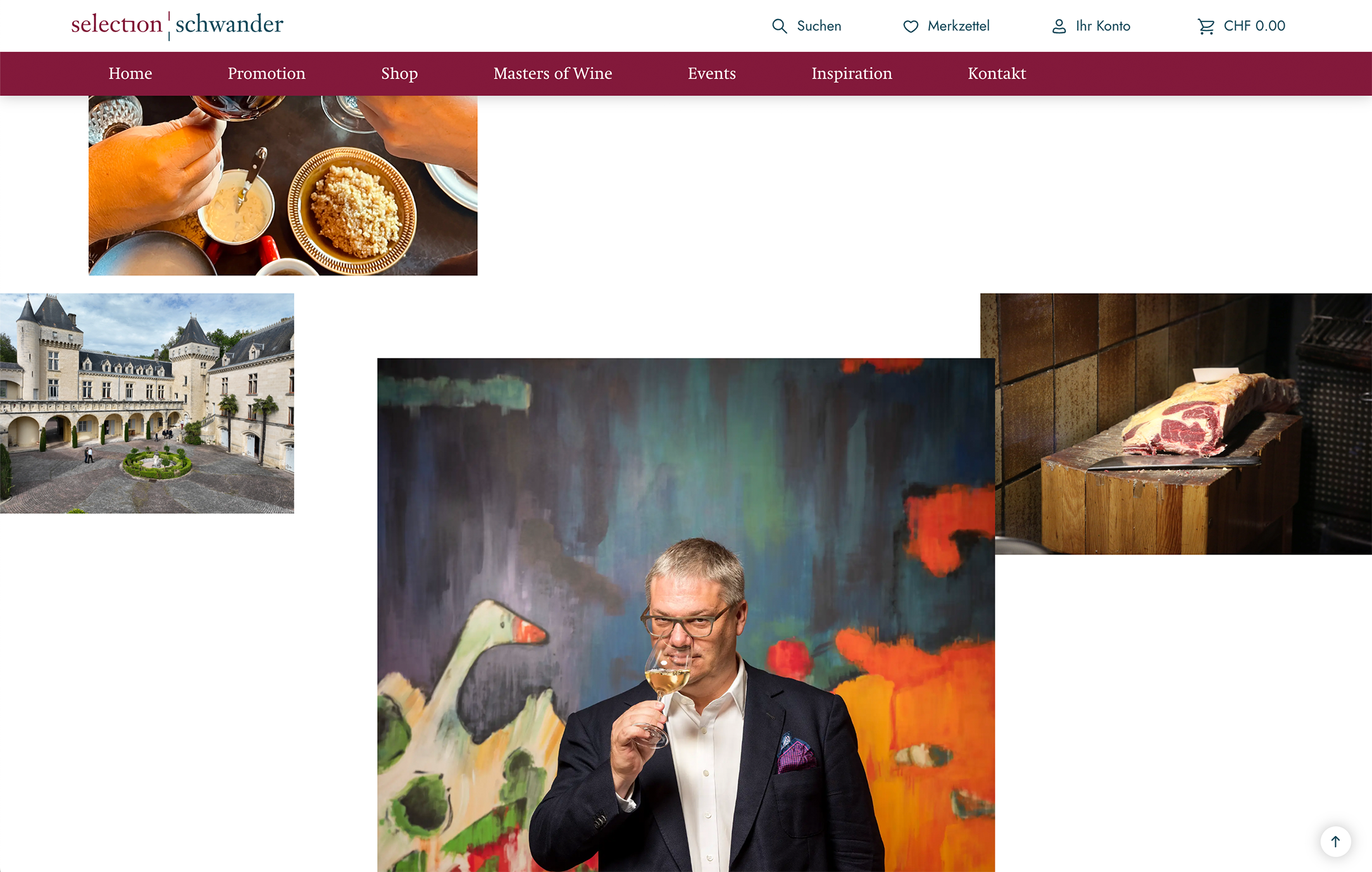Open the Shop menu
The width and height of the screenshot is (1372, 872).
click(x=399, y=73)
